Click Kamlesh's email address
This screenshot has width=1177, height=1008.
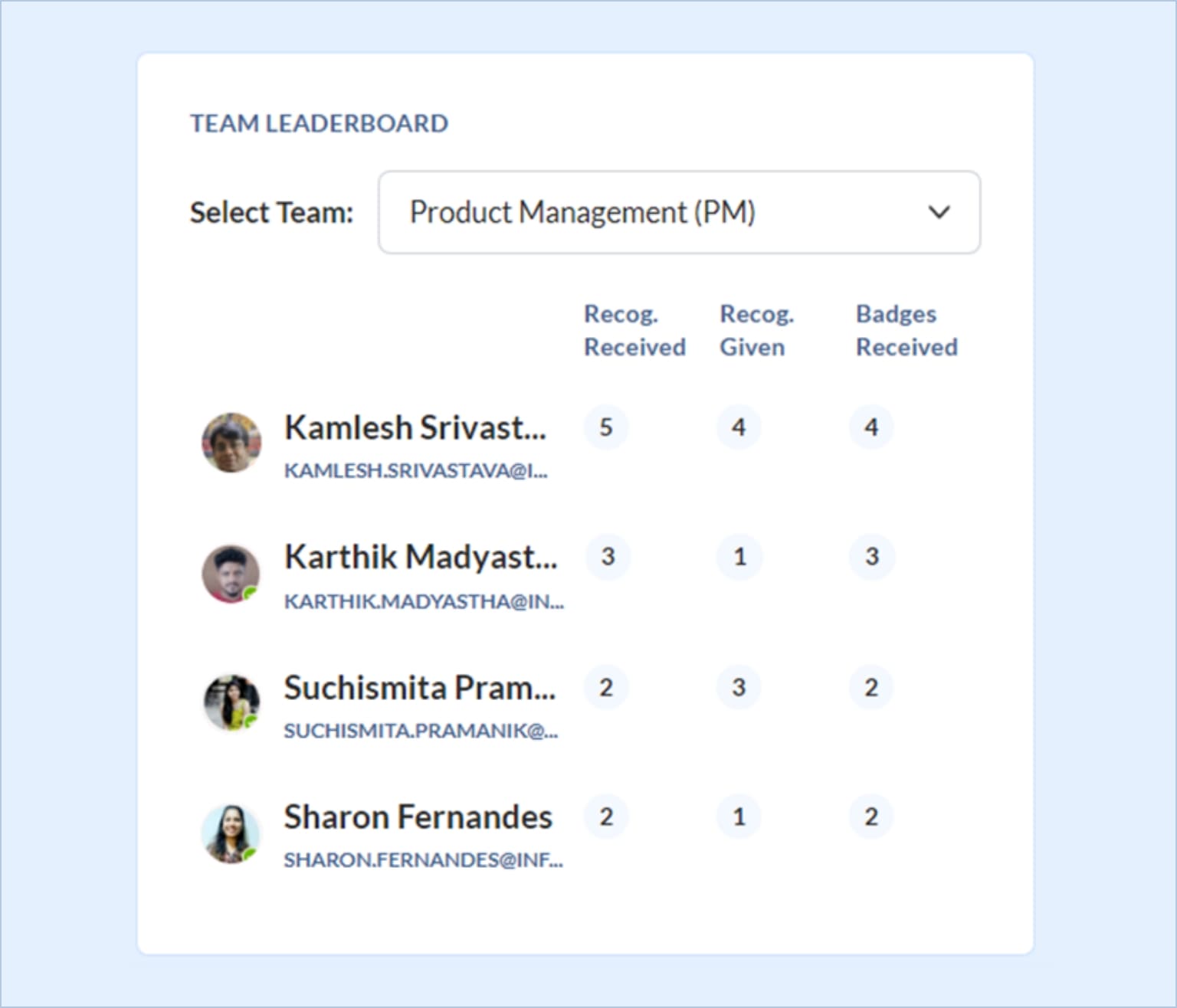click(415, 470)
